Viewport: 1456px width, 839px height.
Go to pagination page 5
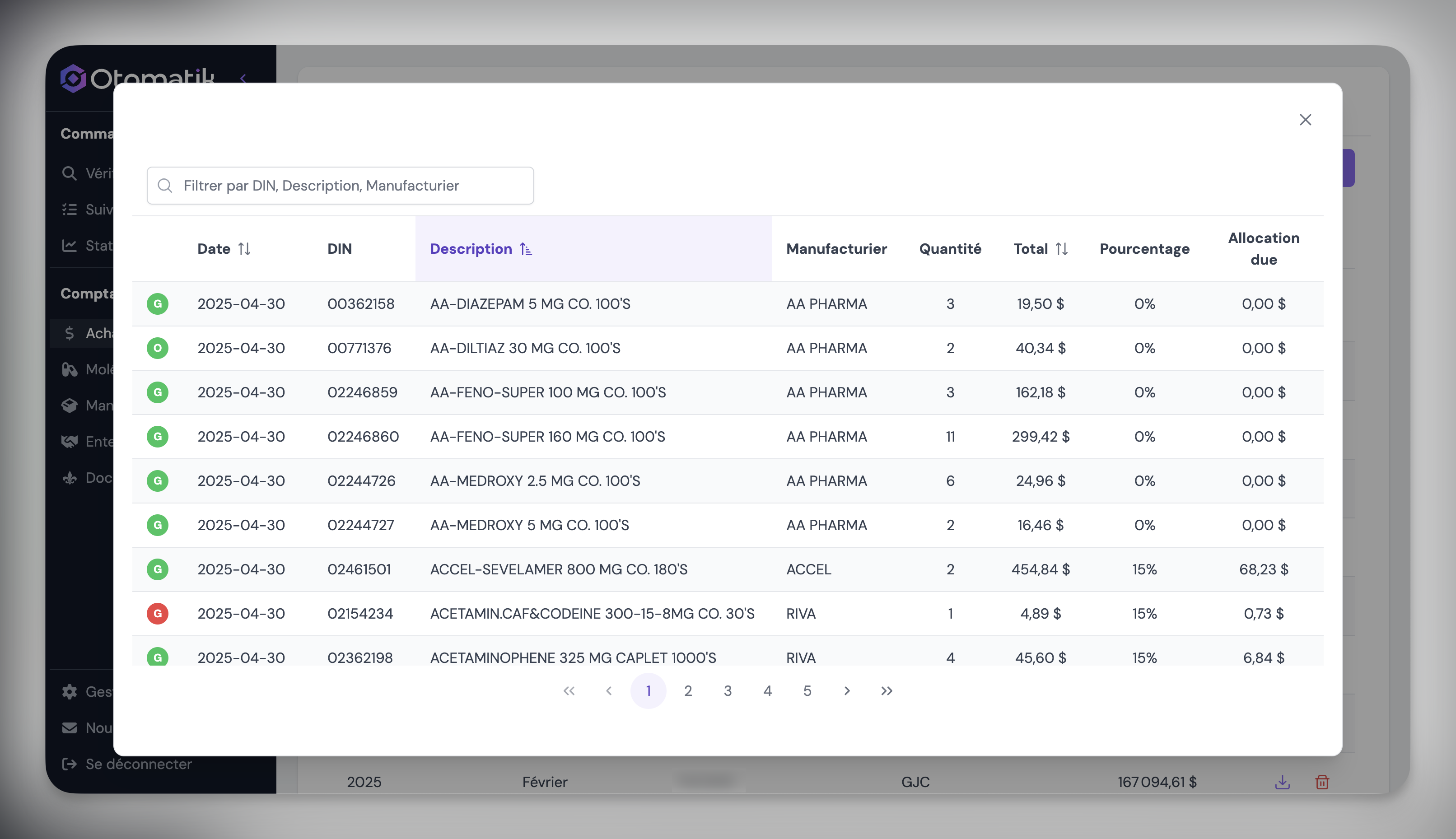[807, 691]
